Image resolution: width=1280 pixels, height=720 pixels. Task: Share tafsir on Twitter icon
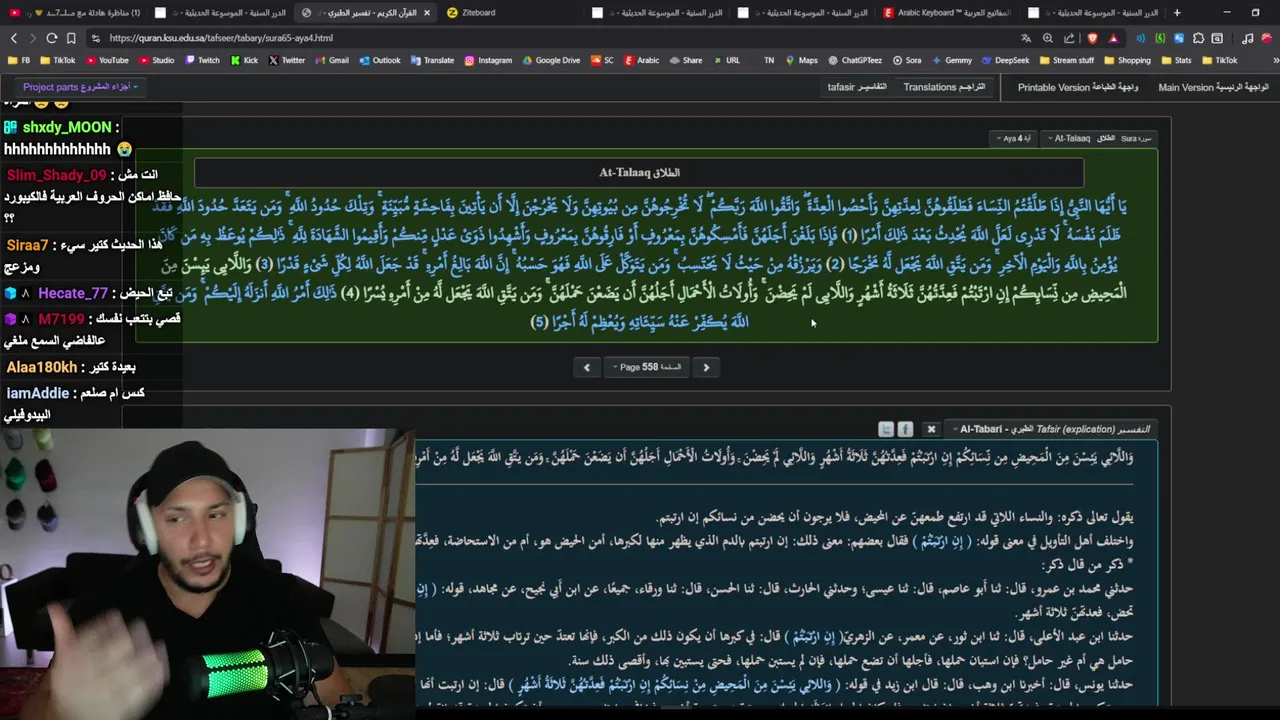click(x=886, y=429)
